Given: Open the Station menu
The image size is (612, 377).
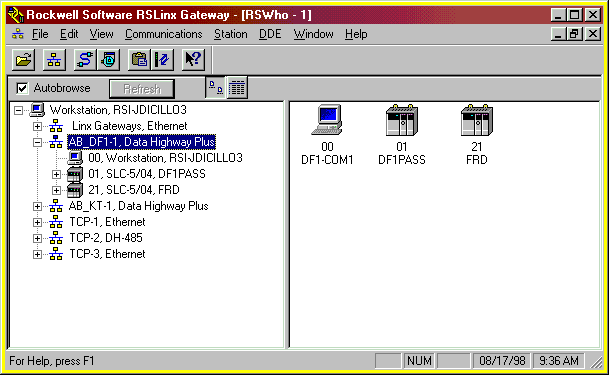Looking at the screenshot, I should (x=230, y=34).
